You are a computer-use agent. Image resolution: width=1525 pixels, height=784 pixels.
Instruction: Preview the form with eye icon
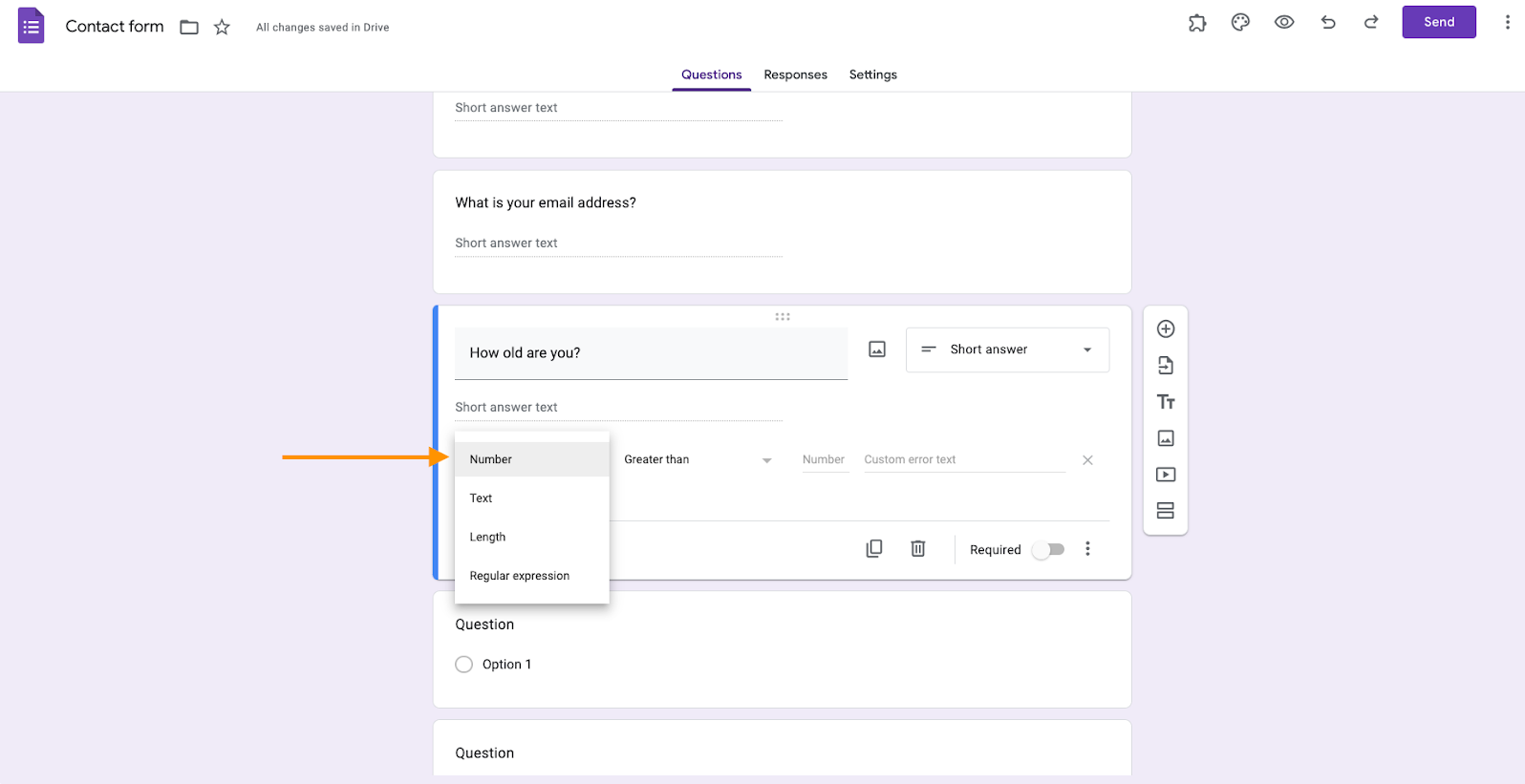[1284, 23]
